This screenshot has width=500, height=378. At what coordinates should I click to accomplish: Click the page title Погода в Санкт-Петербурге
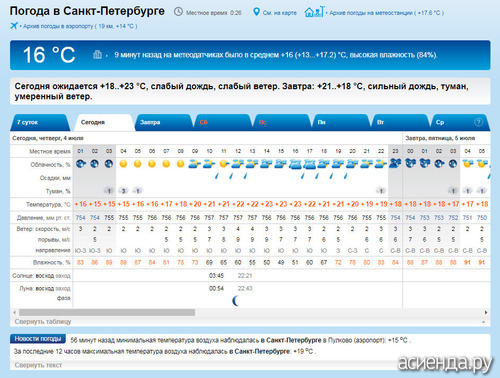[x=87, y=11]
